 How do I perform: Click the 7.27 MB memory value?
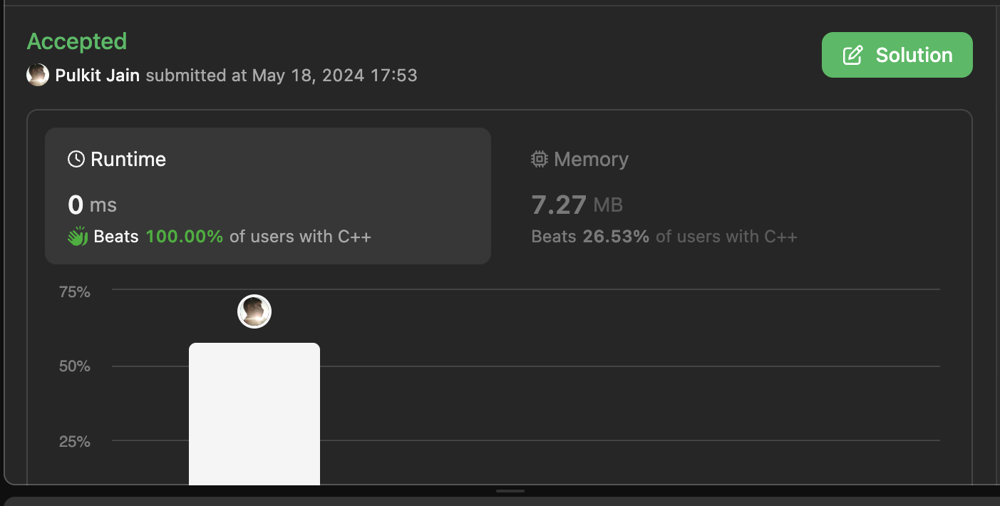pyautogui.click(x=577, y=205)
